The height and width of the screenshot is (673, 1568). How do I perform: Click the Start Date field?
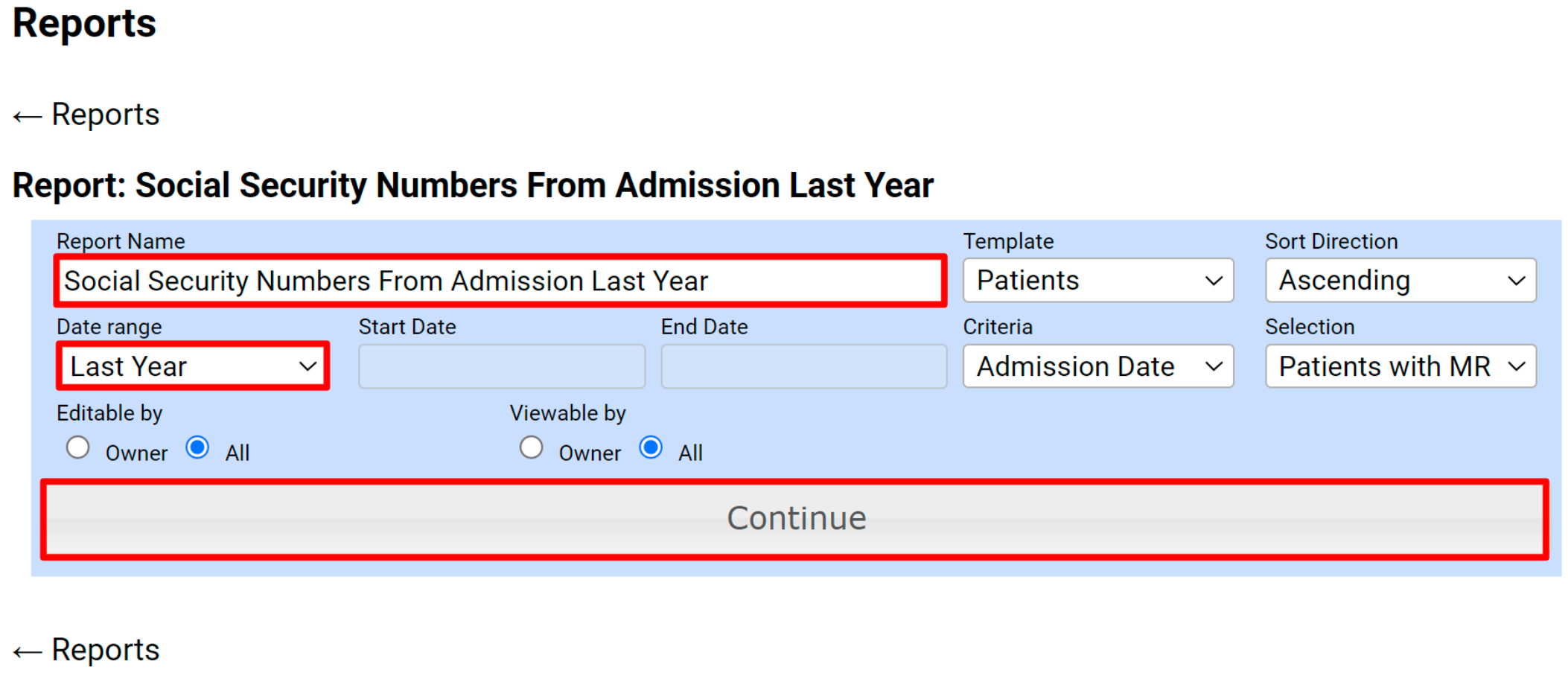pos(501,366)
